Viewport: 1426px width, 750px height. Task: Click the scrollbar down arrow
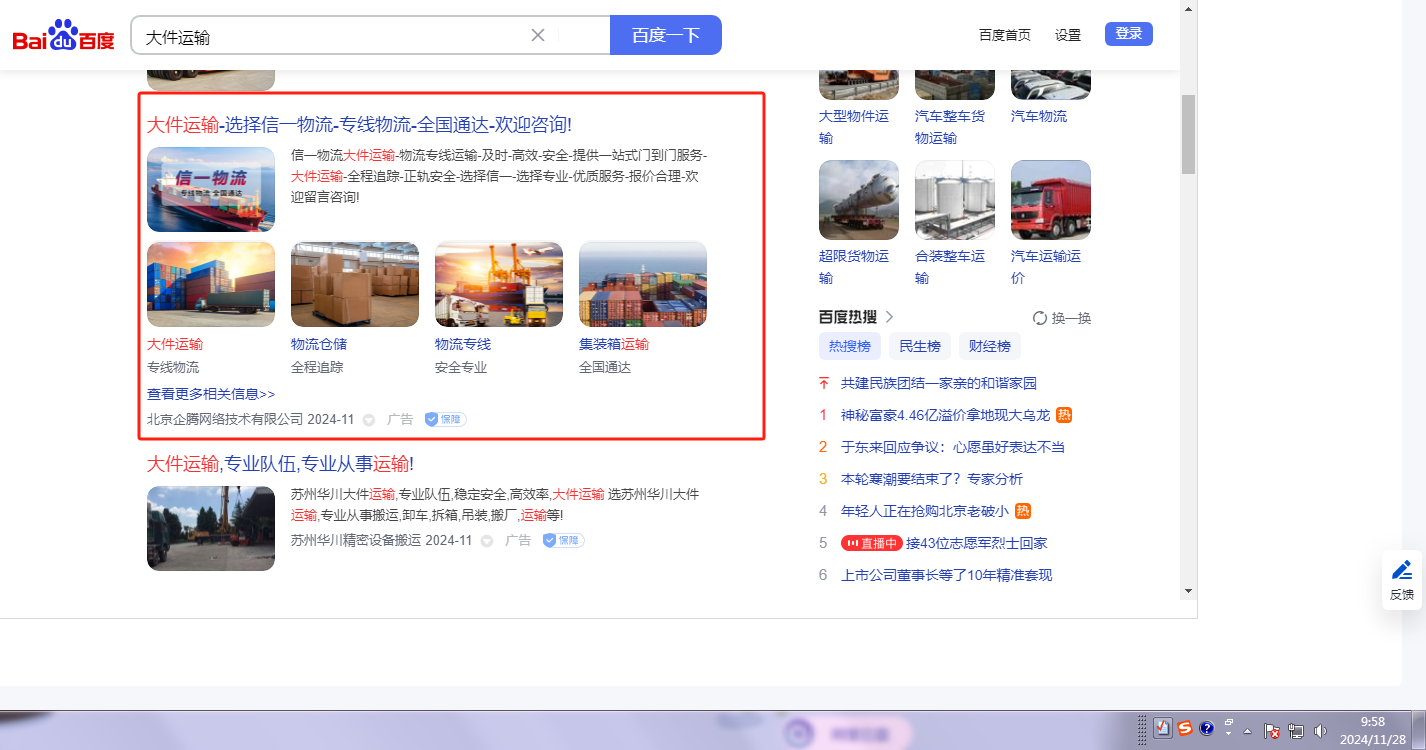tap(1188, 591)
